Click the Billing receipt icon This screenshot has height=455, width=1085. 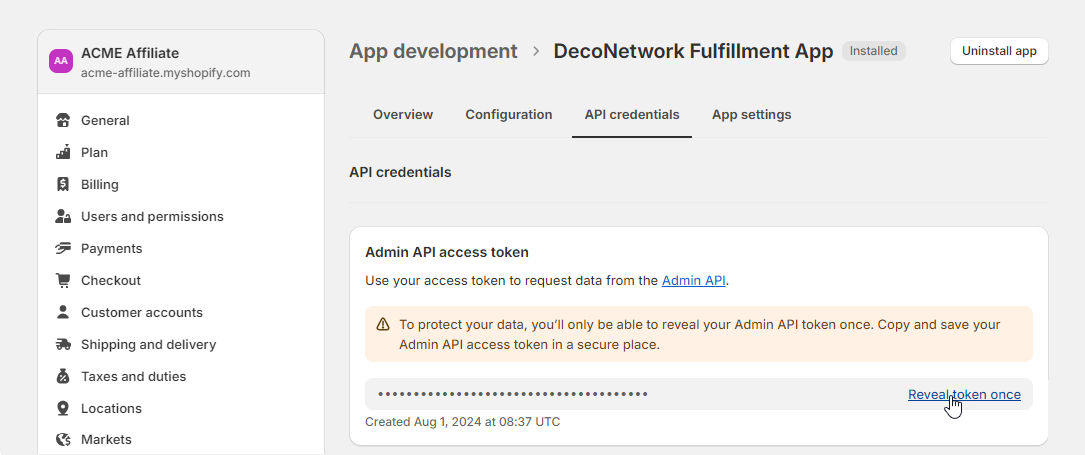click(64, 185)
